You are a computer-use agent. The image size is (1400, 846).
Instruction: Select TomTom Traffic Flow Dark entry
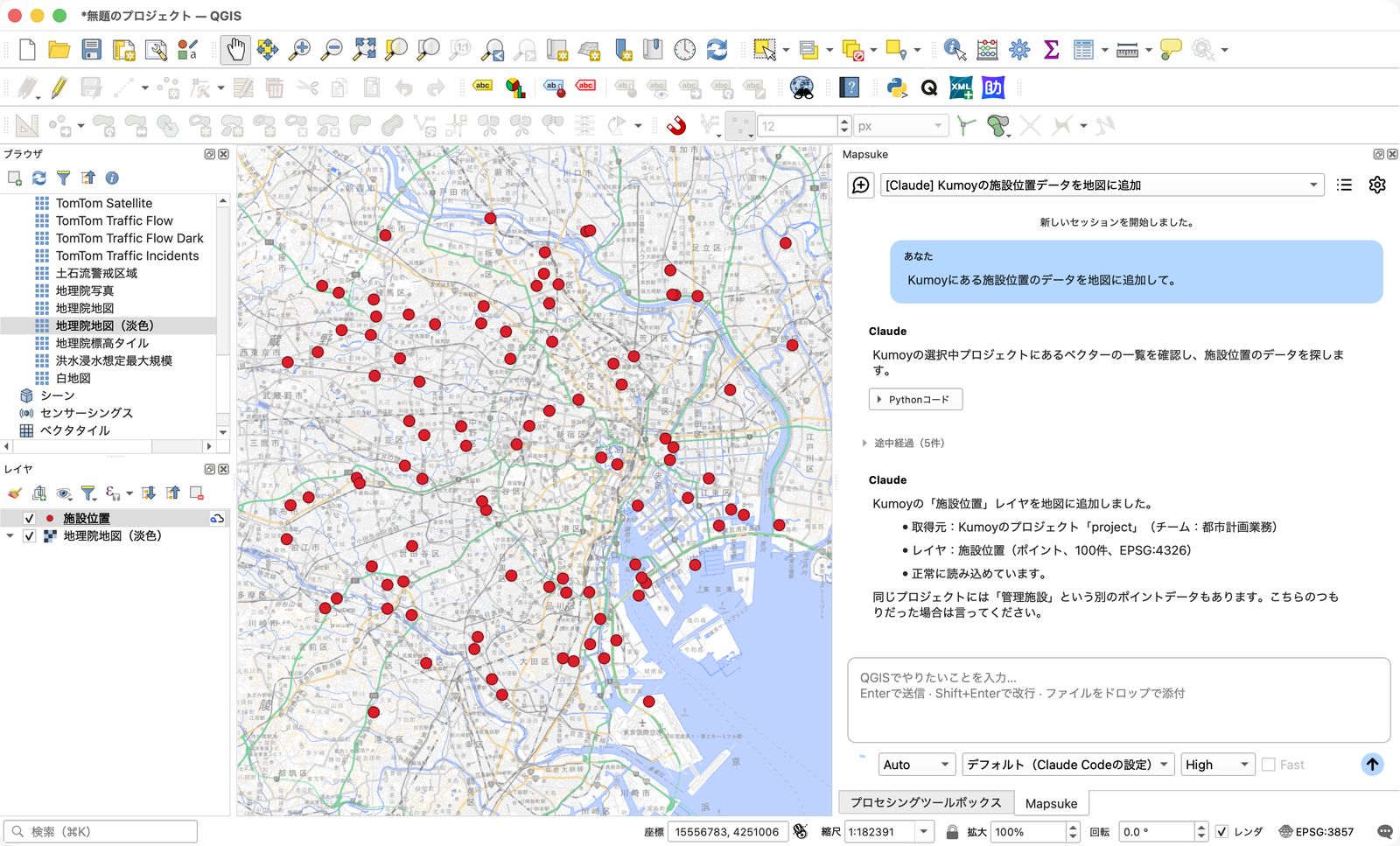pyautogui.click(x=129, y=238)
